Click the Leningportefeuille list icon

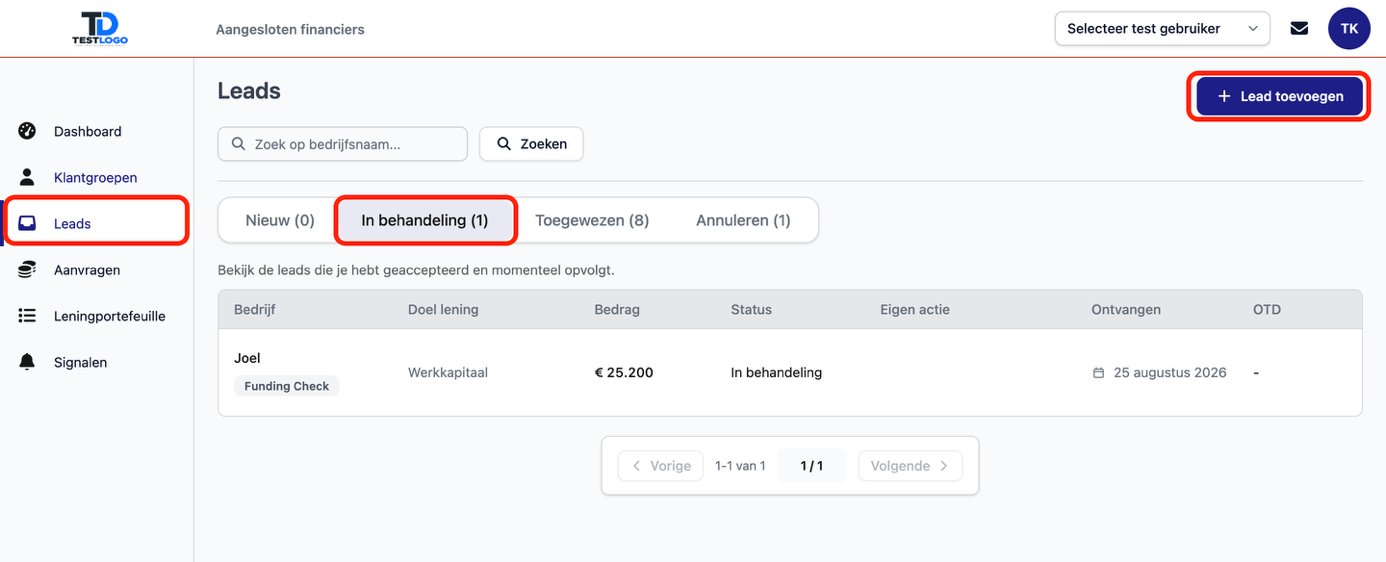click(27, 316)
